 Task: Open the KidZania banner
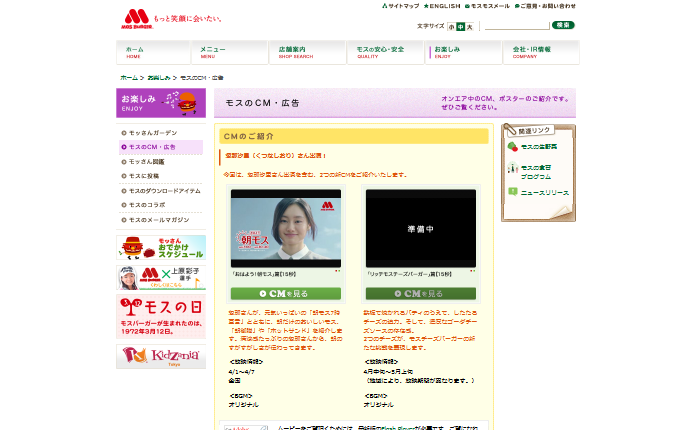pyautogui.click(x=161, y=356)
